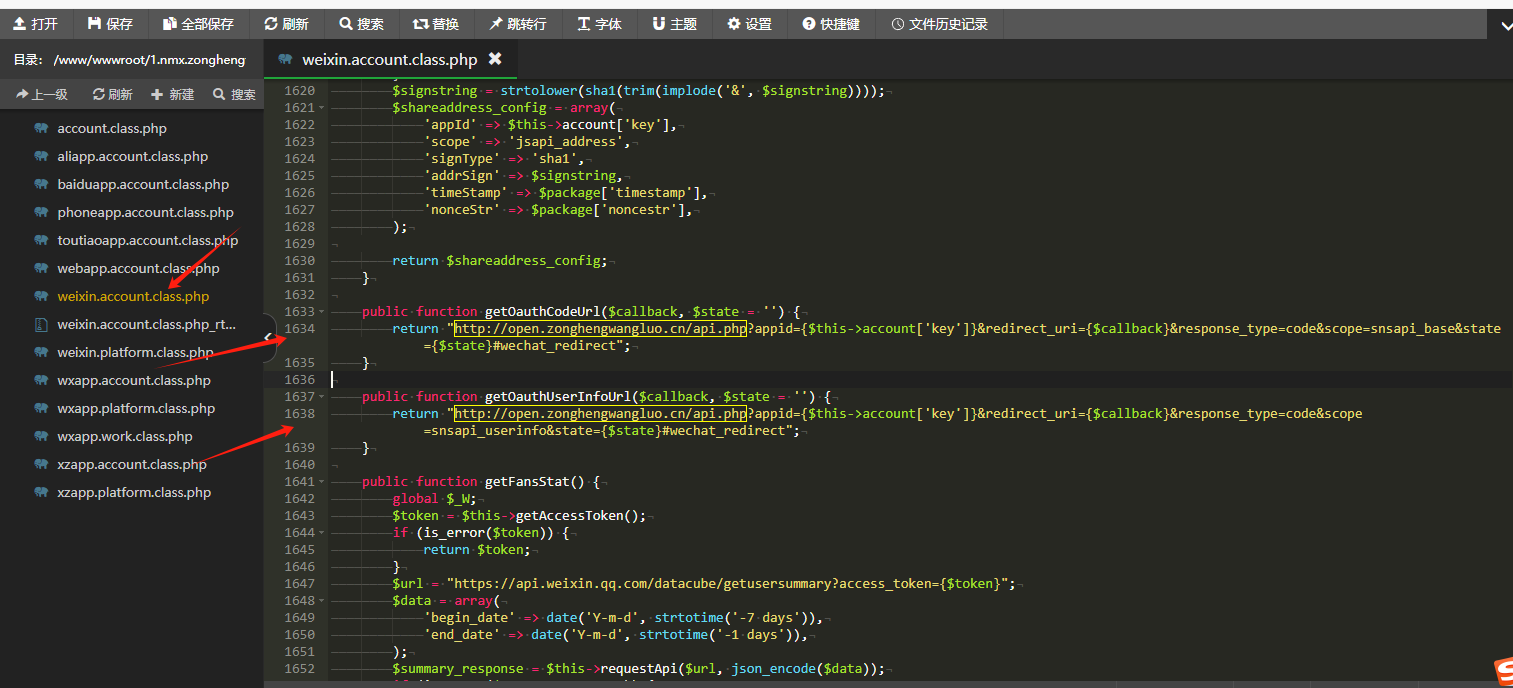Screen dimensions: 1513x688
Task: Open the 字体 font settings
Action: click(x=599, y=24)
